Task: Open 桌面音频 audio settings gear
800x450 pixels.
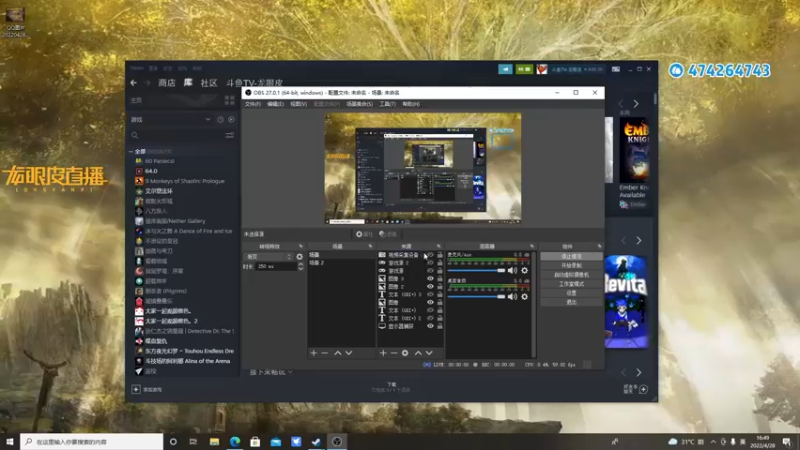Action: (x=524, y=296)
